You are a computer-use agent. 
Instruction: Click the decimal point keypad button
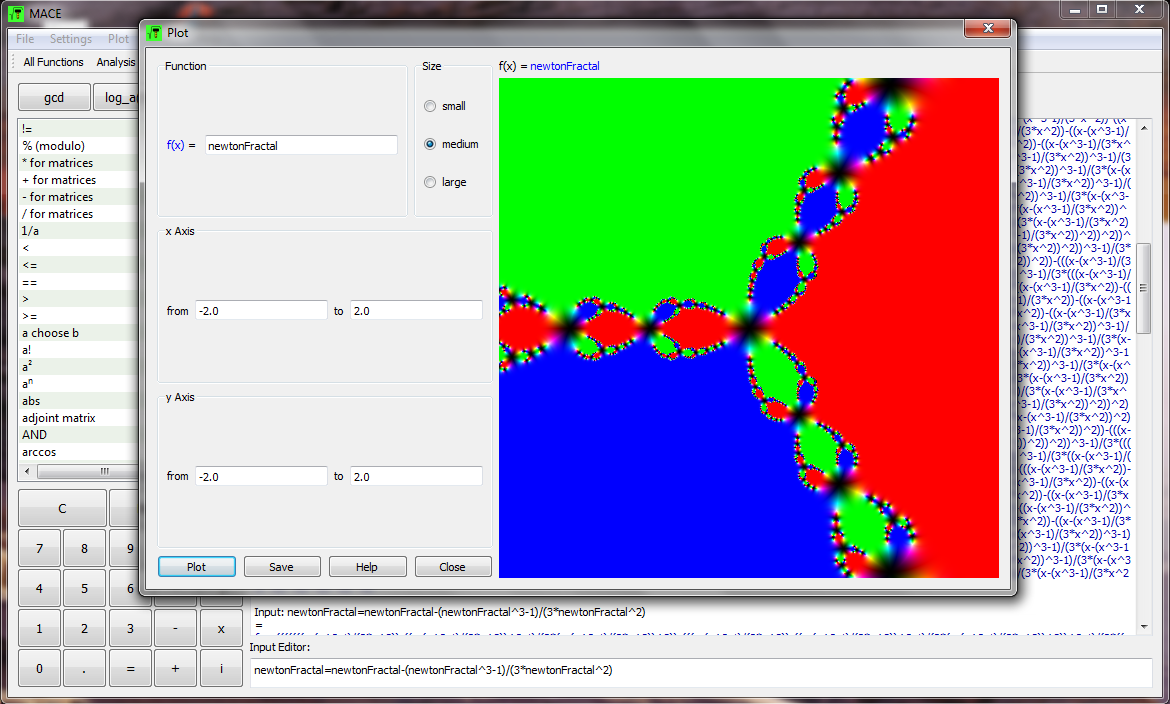(84, 668)
